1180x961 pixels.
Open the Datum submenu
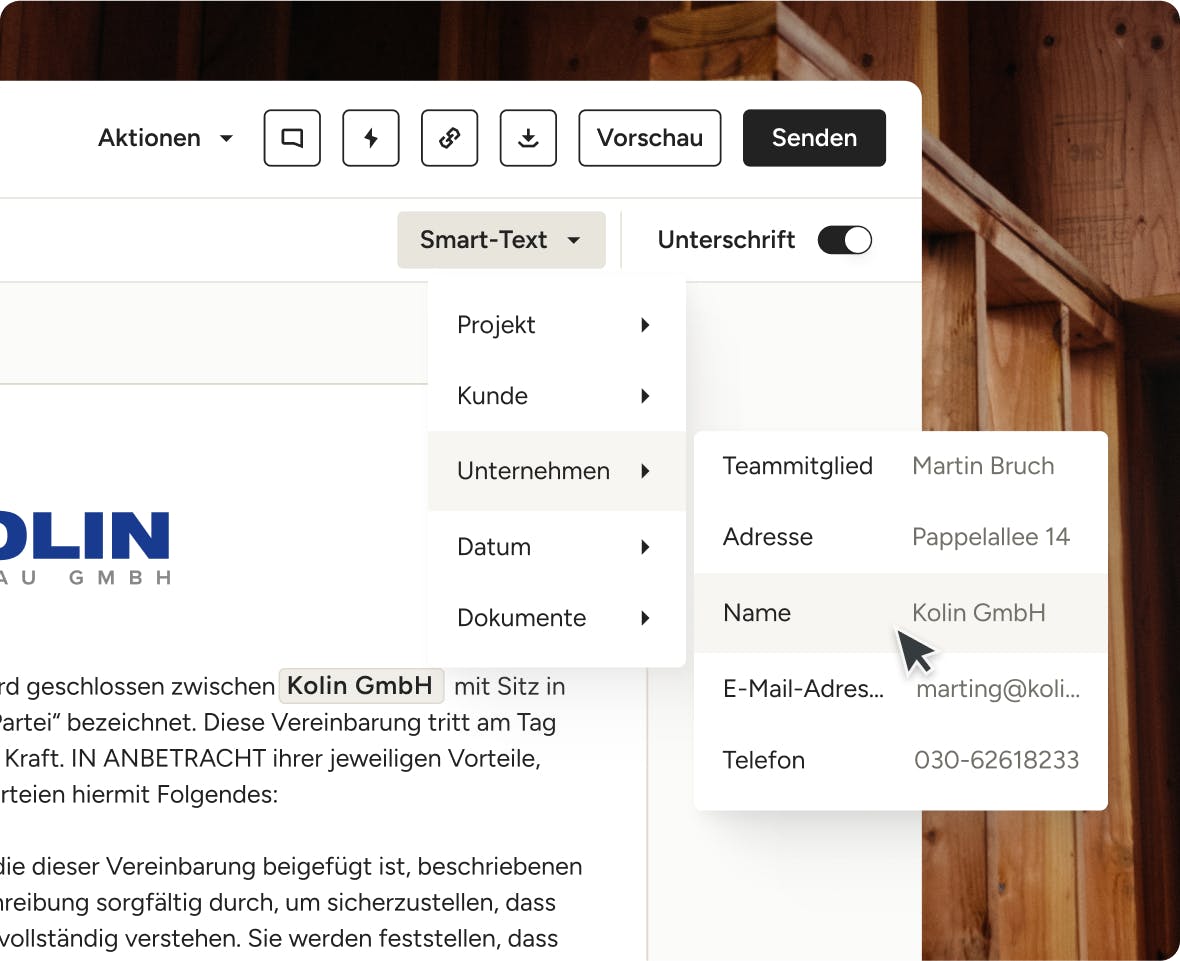pyautogui.click(x=556, y=547)
